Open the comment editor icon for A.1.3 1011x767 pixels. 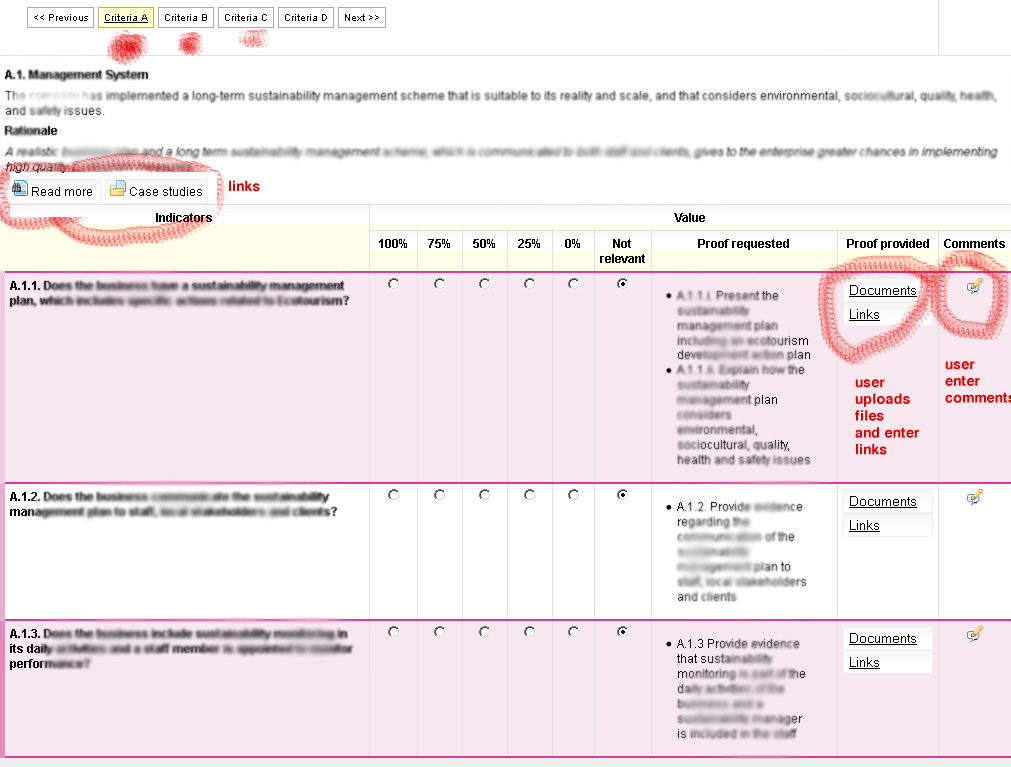click(x=974, y=634)
